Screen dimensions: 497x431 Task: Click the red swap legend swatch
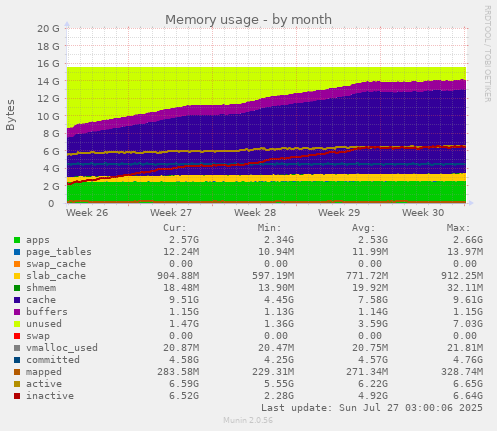click(17, 336)
